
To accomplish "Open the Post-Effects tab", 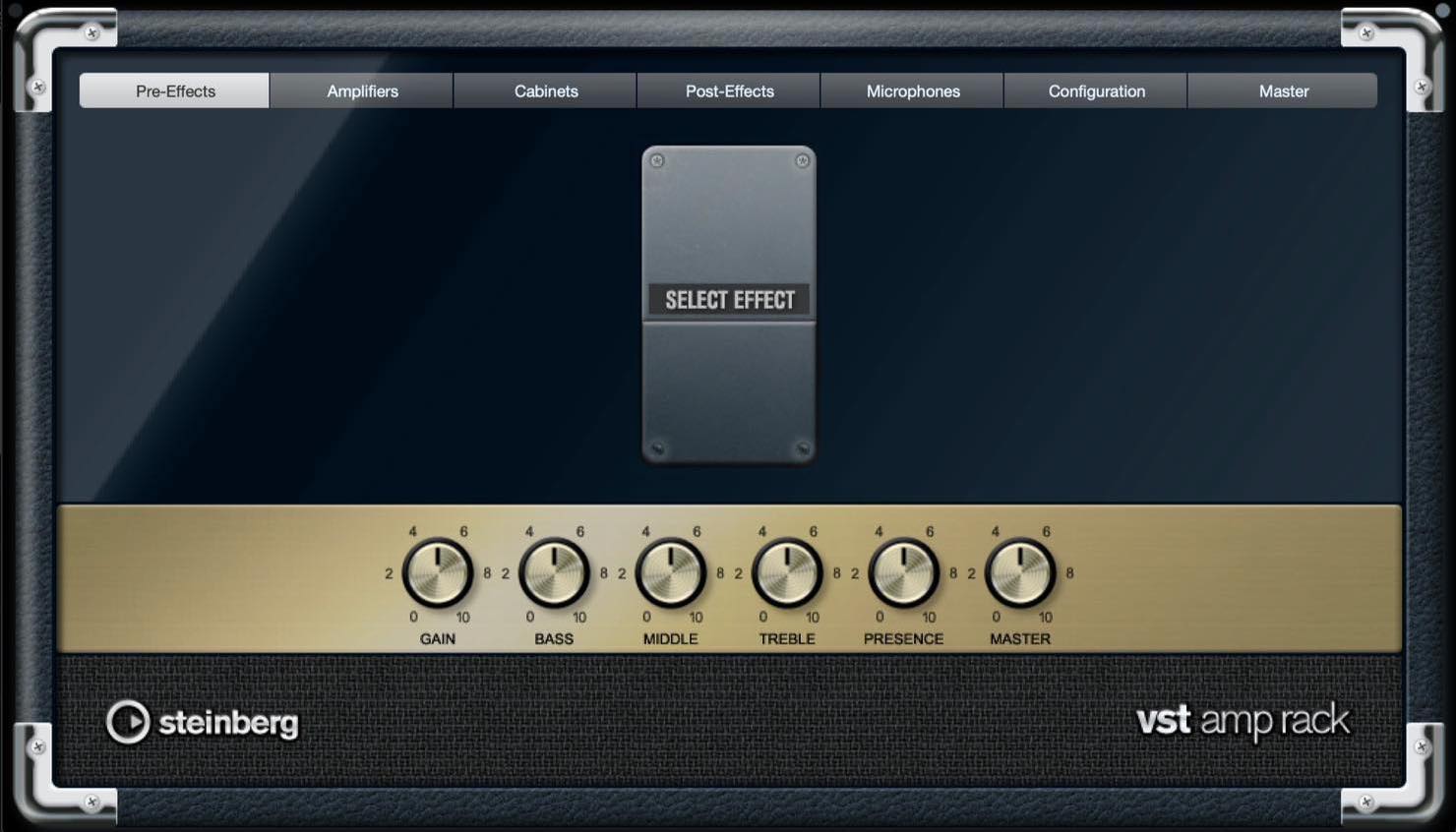I will click(729, 91).
